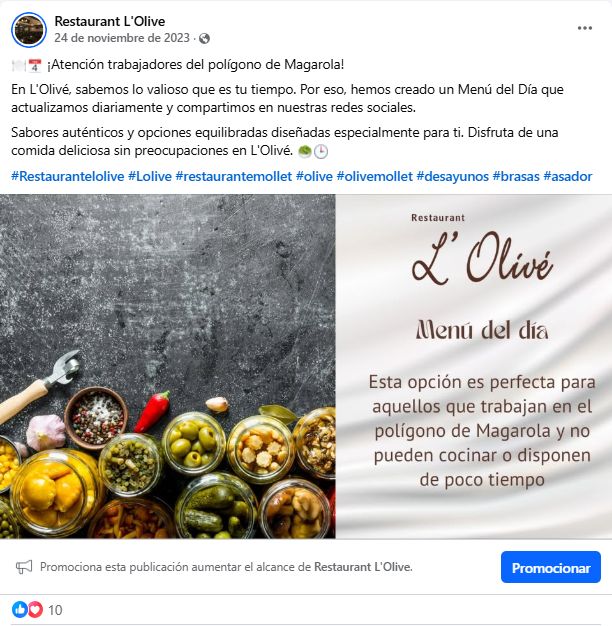This screenshot has width=612, height=626.
Task: Open the Menú del día post image
Action: 306,366
